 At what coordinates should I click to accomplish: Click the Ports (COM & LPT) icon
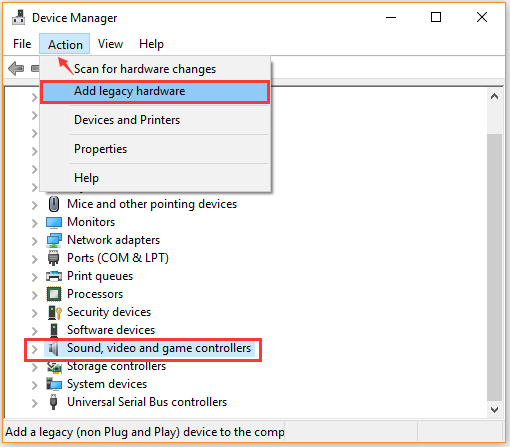(53, 258)
